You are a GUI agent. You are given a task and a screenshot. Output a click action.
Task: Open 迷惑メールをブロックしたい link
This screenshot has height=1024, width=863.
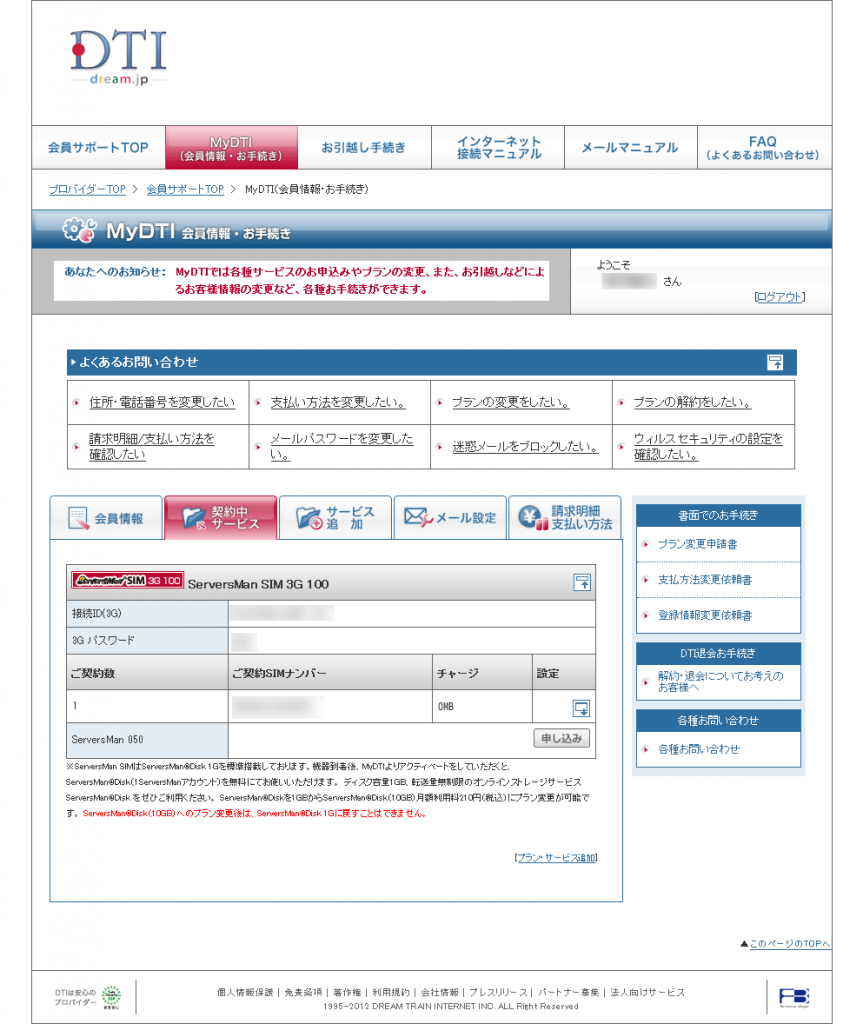click(x=525, y=447)
